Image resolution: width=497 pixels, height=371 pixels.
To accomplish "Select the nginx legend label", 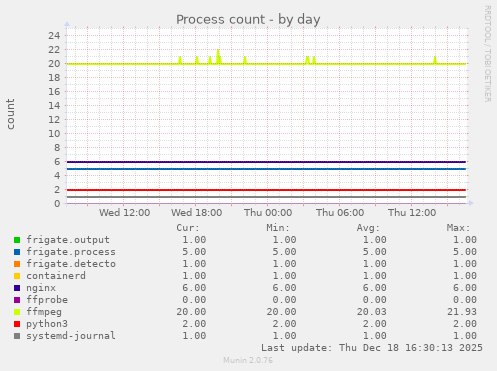I will tap(41, 288).
